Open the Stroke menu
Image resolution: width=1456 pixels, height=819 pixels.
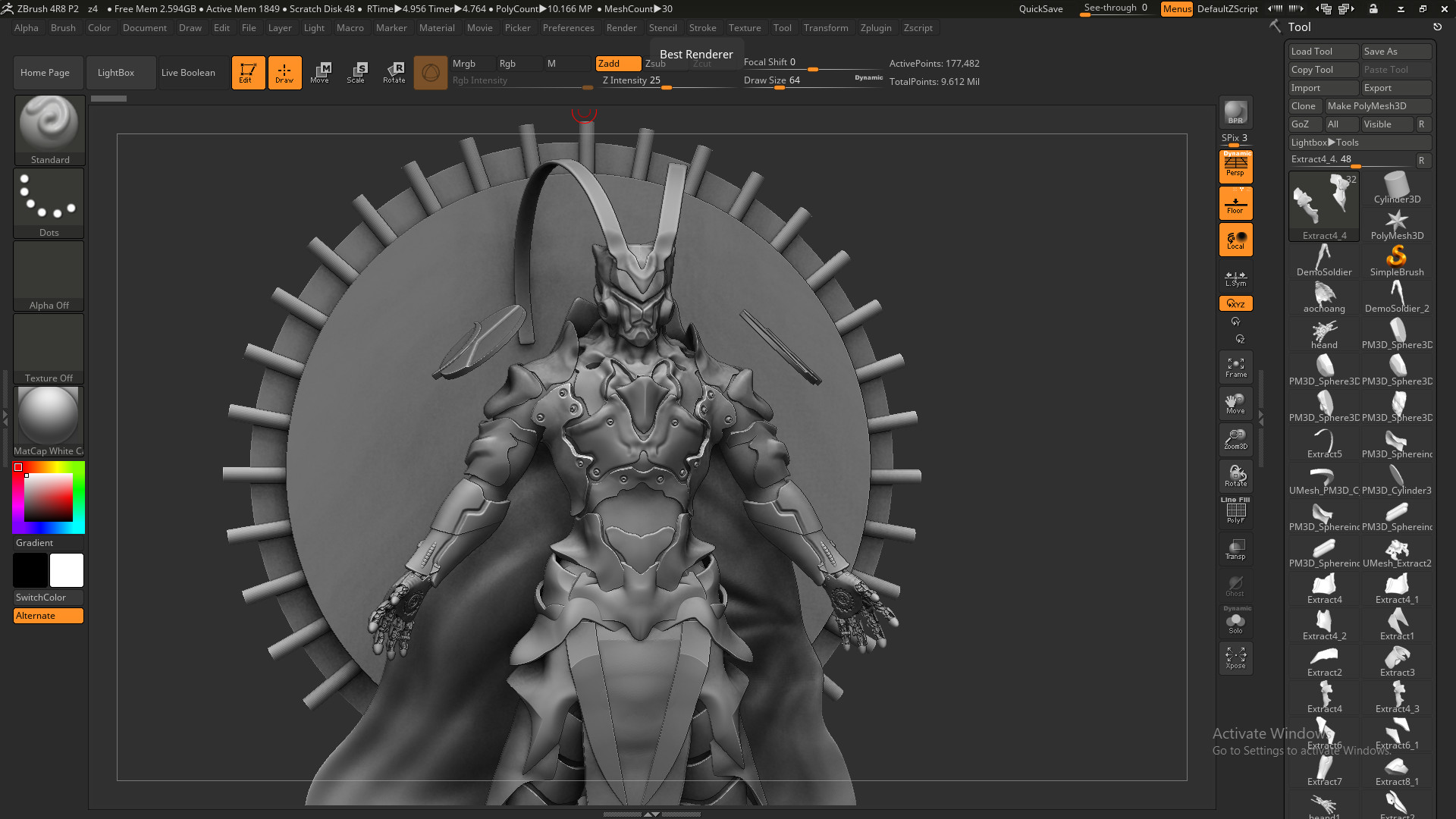[x=702, y=28]
